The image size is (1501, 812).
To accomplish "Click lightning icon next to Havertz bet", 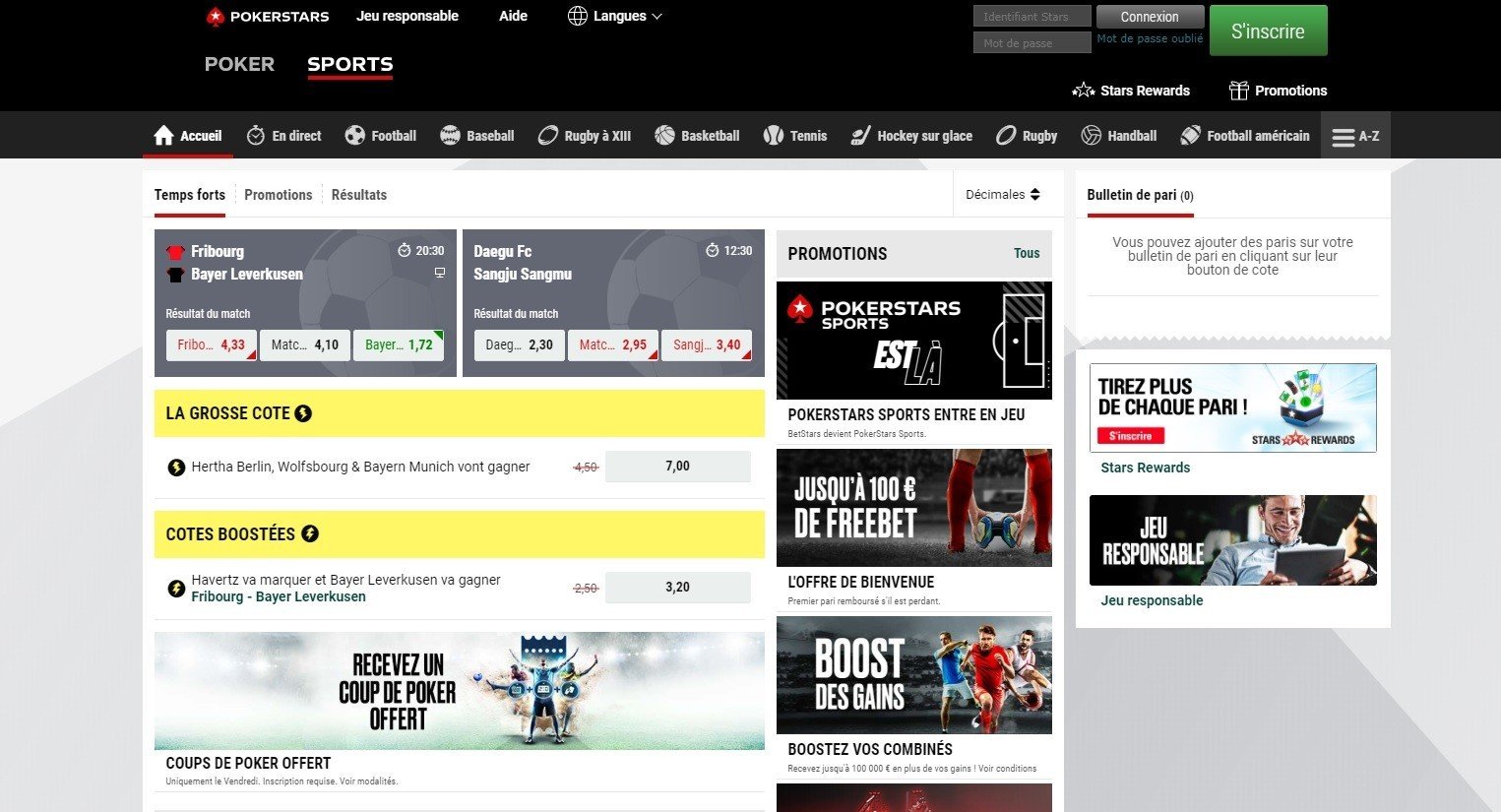I will coord(176,589).
